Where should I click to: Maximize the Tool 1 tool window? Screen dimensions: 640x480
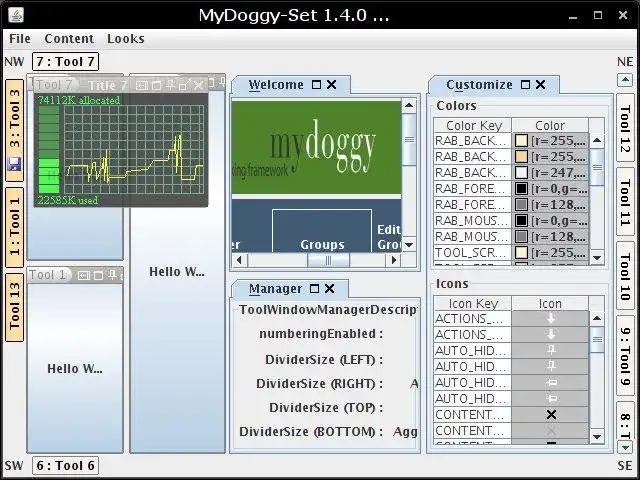pos(98,276)
